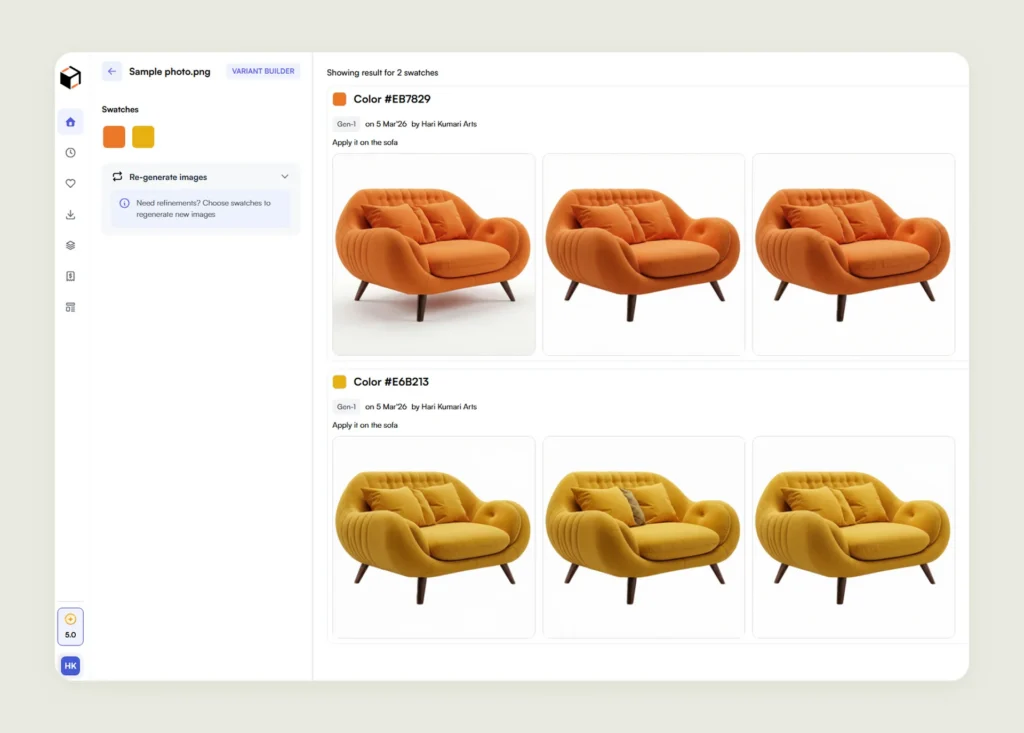Open the credits balance 5.0 badge
The height and width of the screenshot is (733, 1024).
70,626
